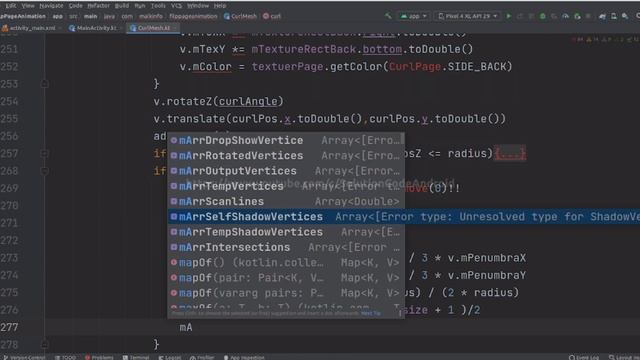Click the build hammer icon
Viewport: 640px width, 360px height.
pos(388,16)
